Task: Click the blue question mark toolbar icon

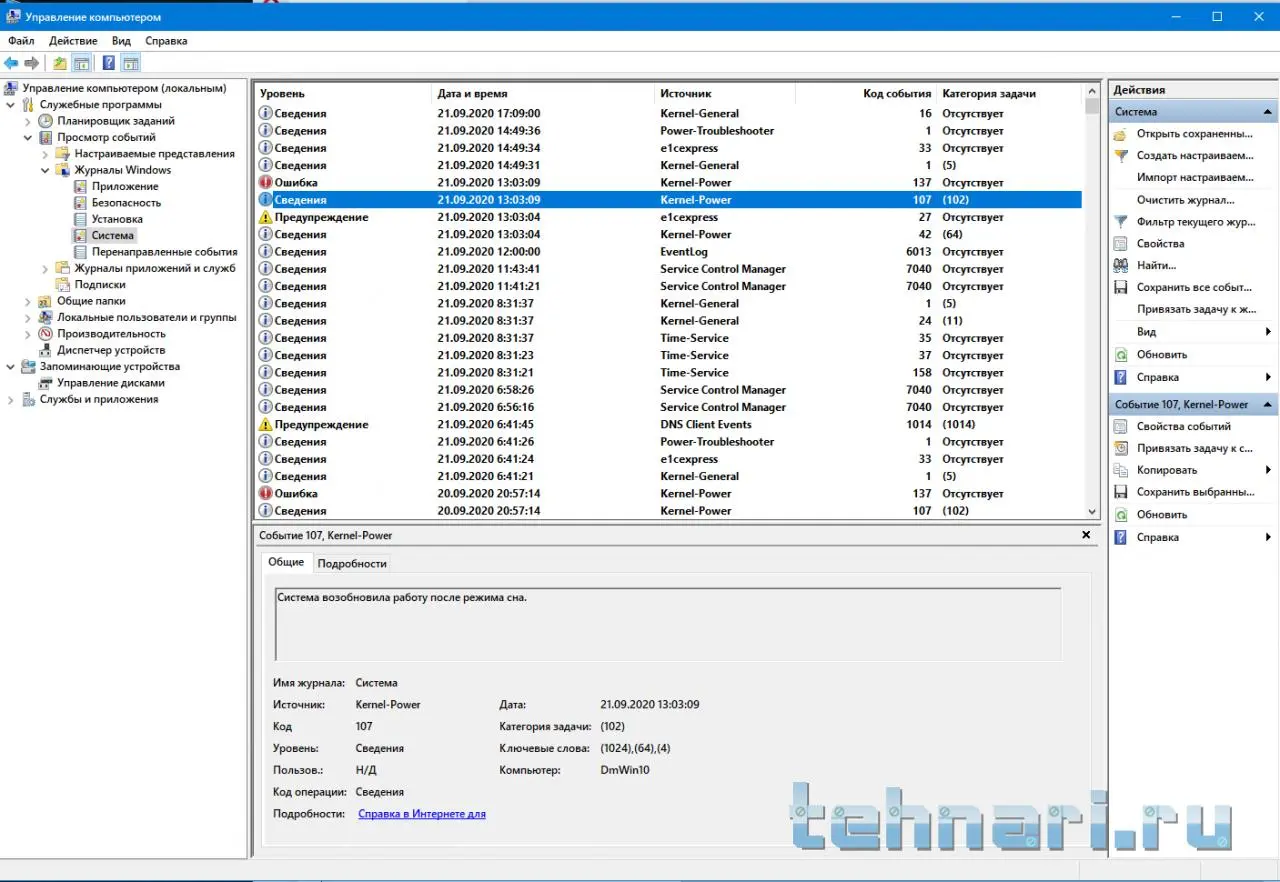Action: 108,63
